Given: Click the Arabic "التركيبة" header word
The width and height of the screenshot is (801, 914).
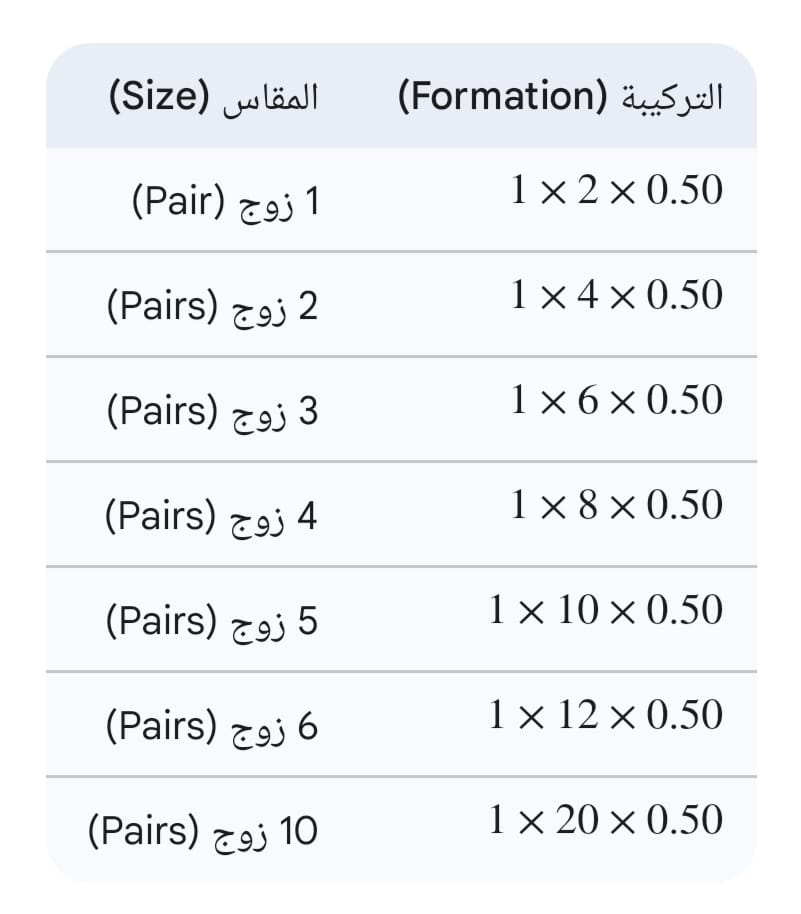Looking at the screenshot, I should click(672, 98).
